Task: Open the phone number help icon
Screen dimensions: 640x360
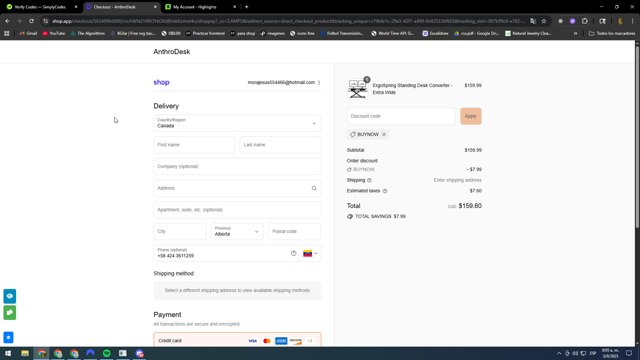Action: pyautogui.click(x=293, y=253)
